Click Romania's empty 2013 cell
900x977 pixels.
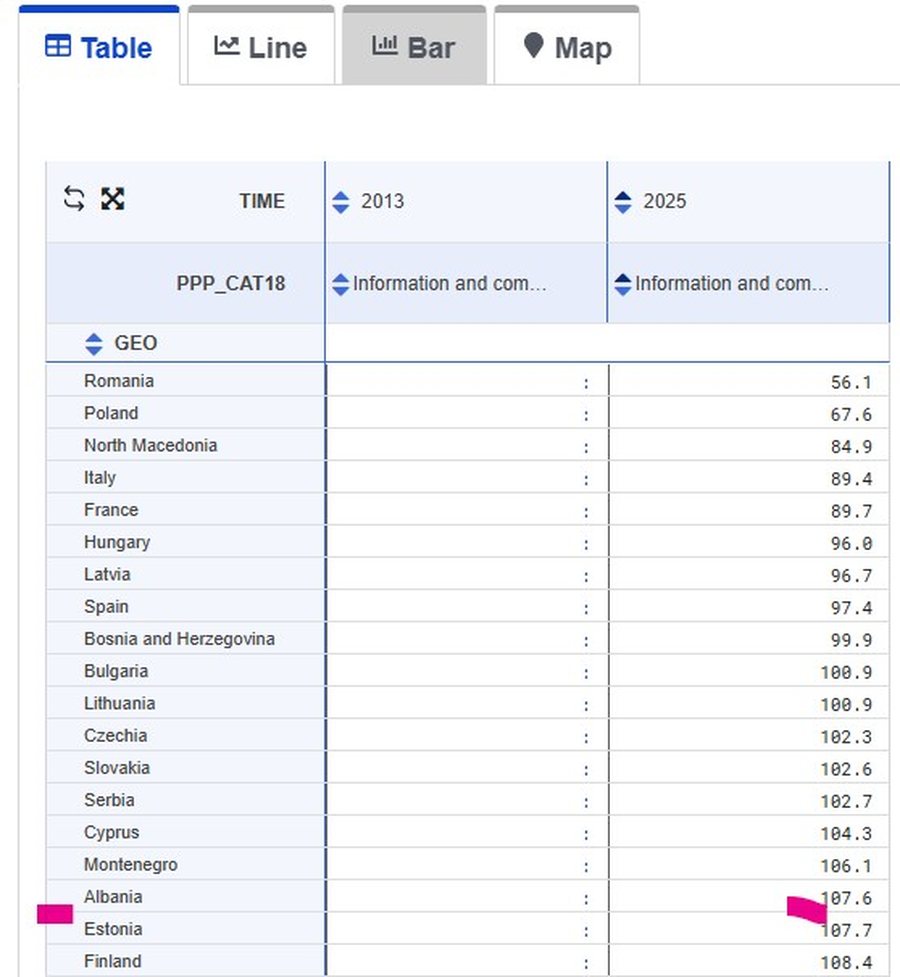(x=467, y=381)
